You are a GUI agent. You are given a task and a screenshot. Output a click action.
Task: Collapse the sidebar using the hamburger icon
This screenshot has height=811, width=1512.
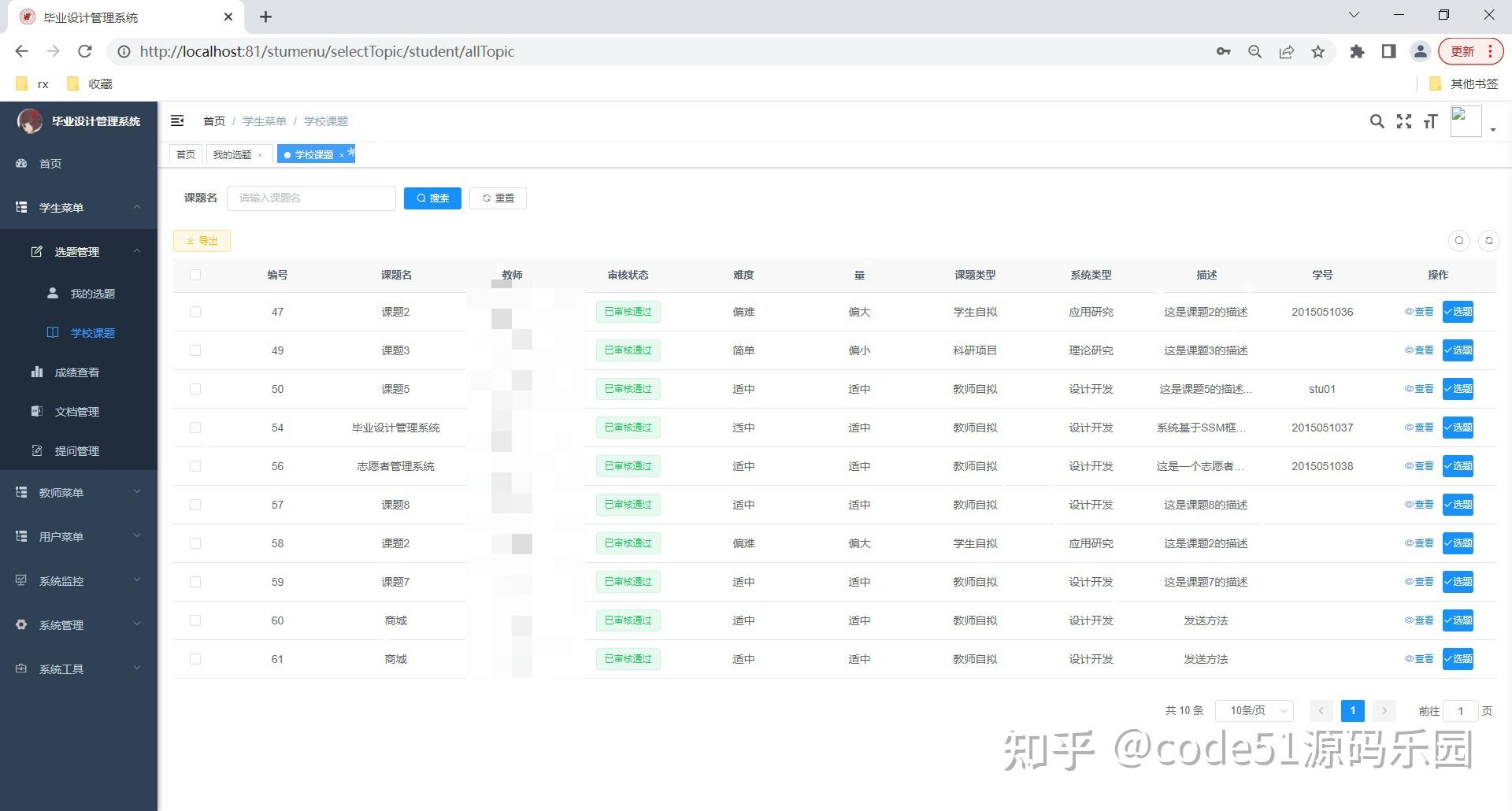point(177,120)
